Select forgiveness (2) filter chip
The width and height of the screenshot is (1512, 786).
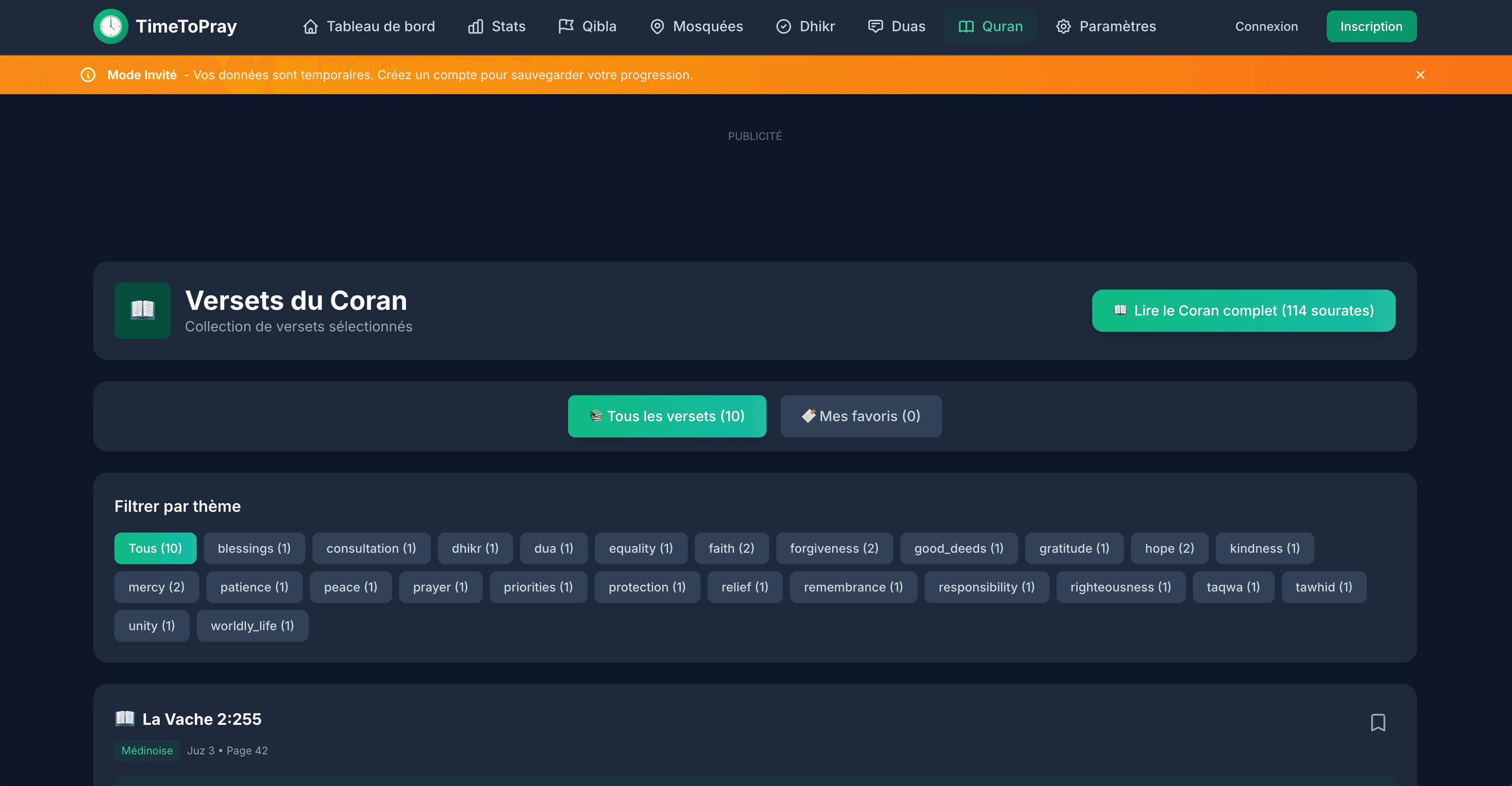(834, 548)
